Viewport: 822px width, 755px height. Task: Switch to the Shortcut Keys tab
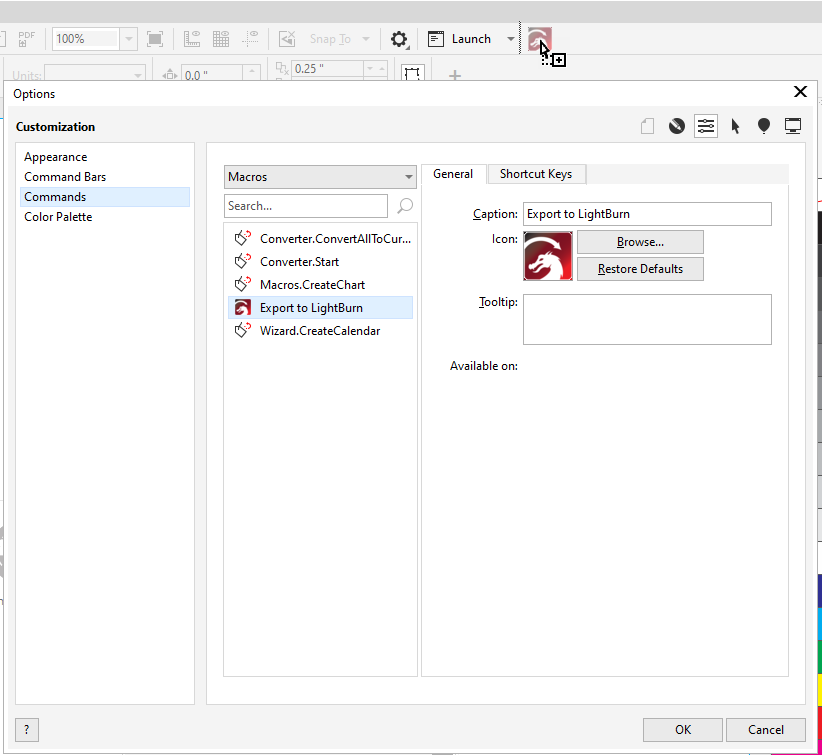536,173
